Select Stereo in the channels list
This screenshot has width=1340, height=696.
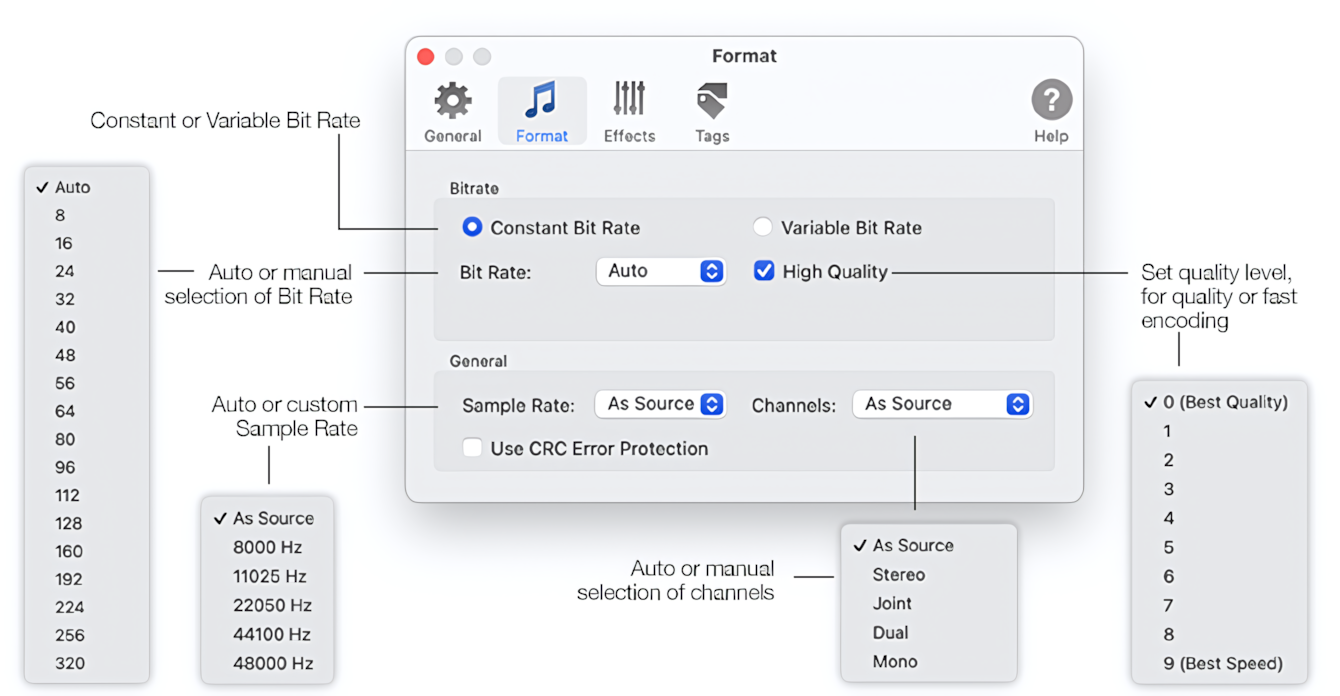pos(898,575)
